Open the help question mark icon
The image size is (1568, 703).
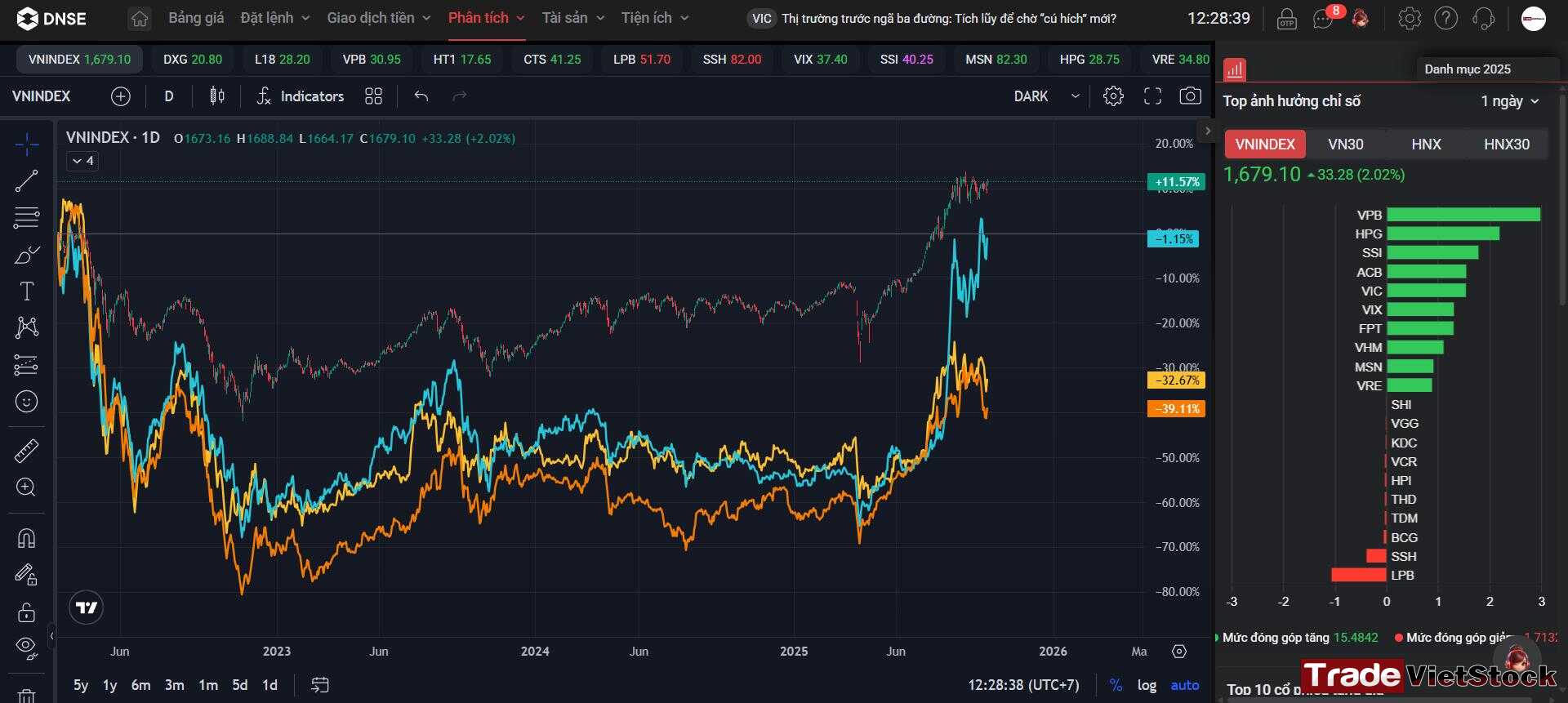click(1446, 18)
